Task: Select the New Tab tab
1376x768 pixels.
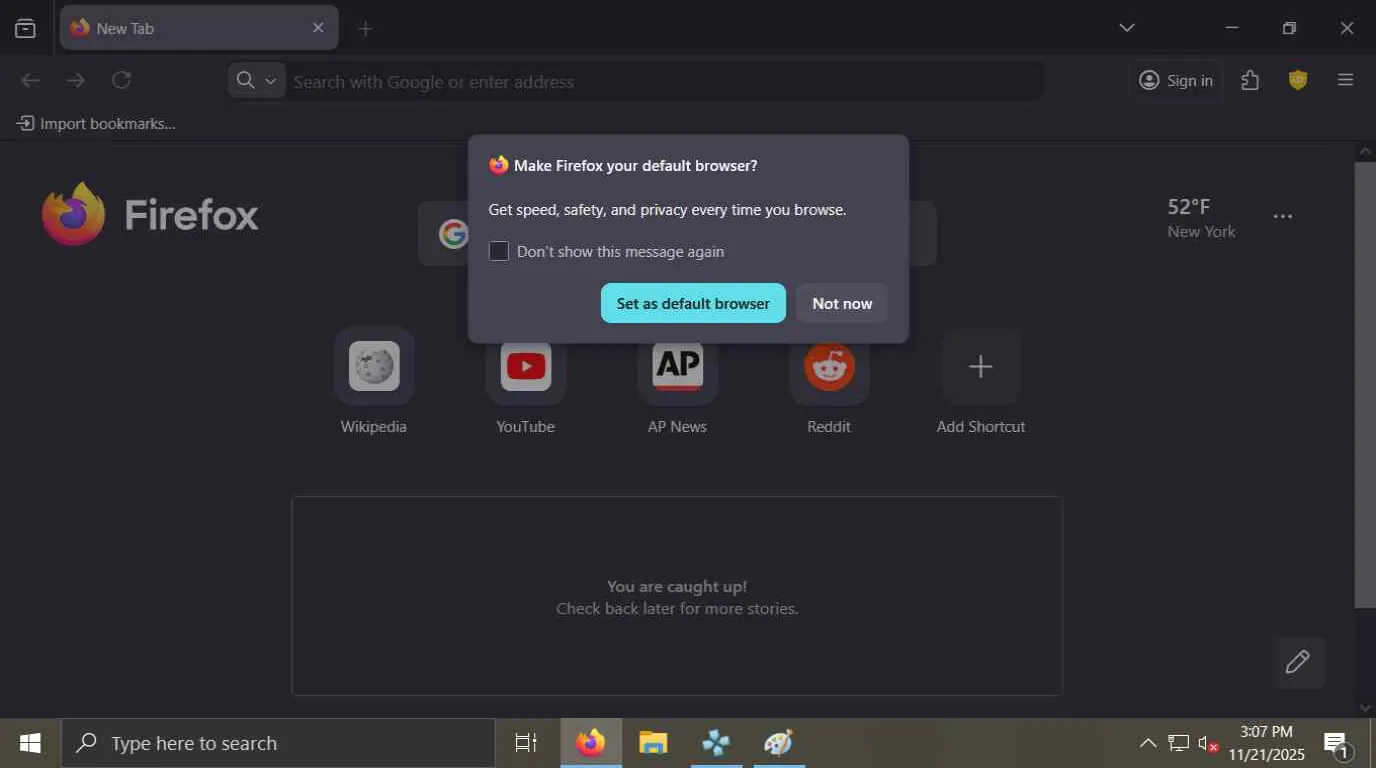Action: (x=199, y=28)
